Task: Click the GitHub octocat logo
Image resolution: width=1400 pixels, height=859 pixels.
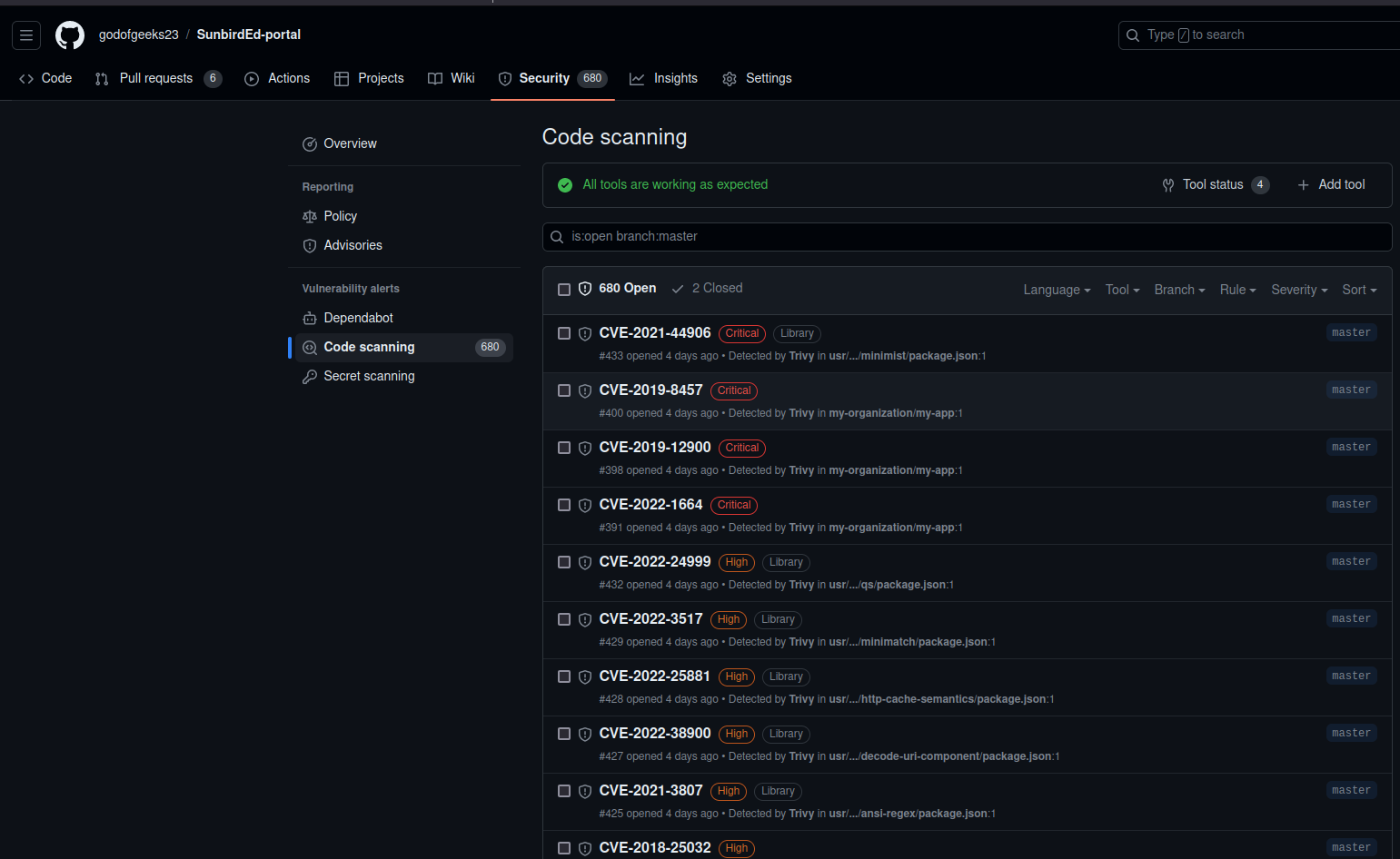Action: coord(70,35)
